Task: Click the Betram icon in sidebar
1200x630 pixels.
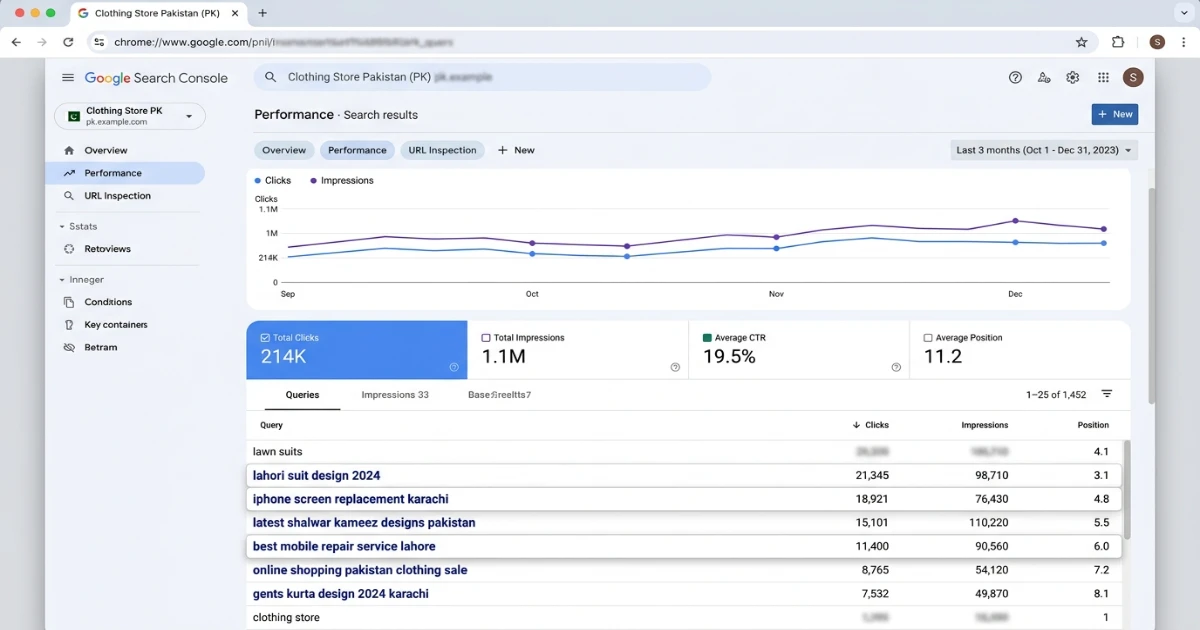Action: [69, 348]
